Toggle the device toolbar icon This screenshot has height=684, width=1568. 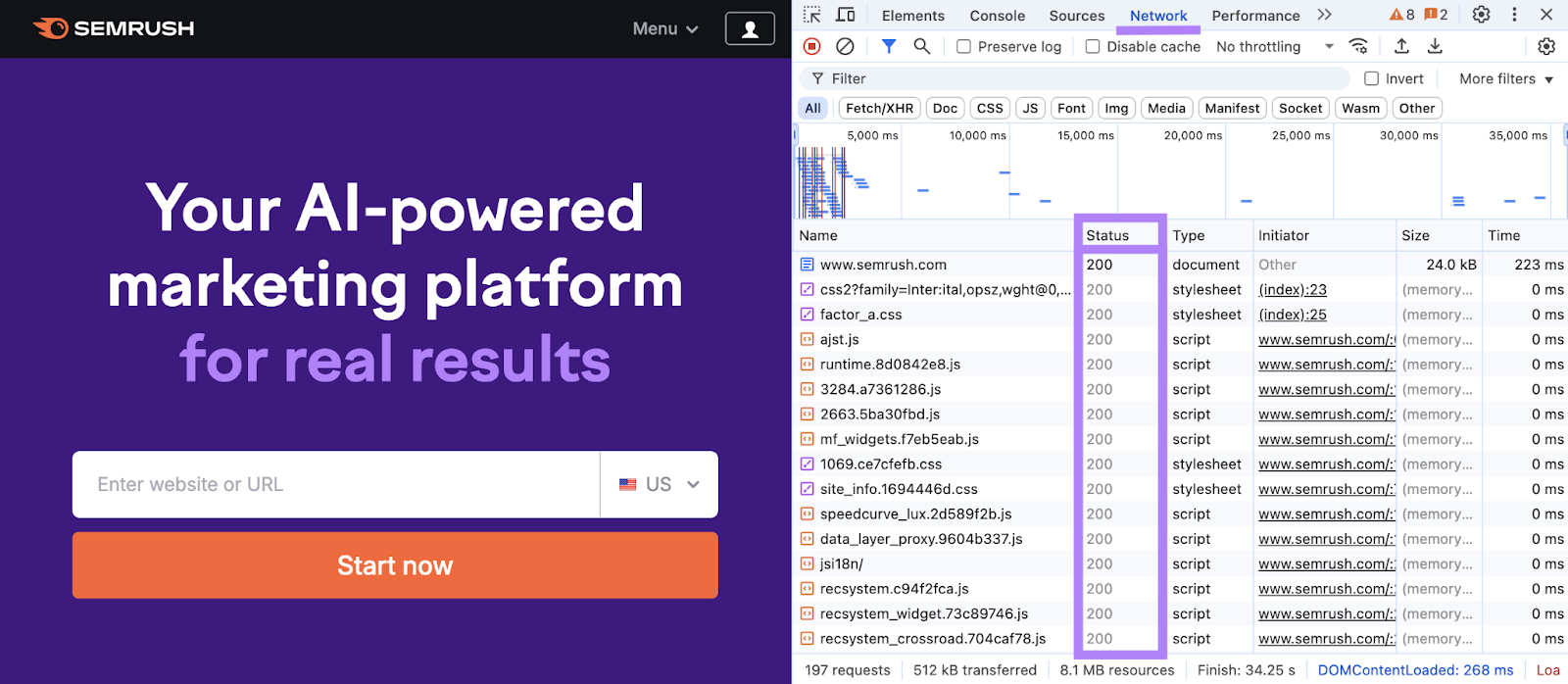(x=845, y=15)
